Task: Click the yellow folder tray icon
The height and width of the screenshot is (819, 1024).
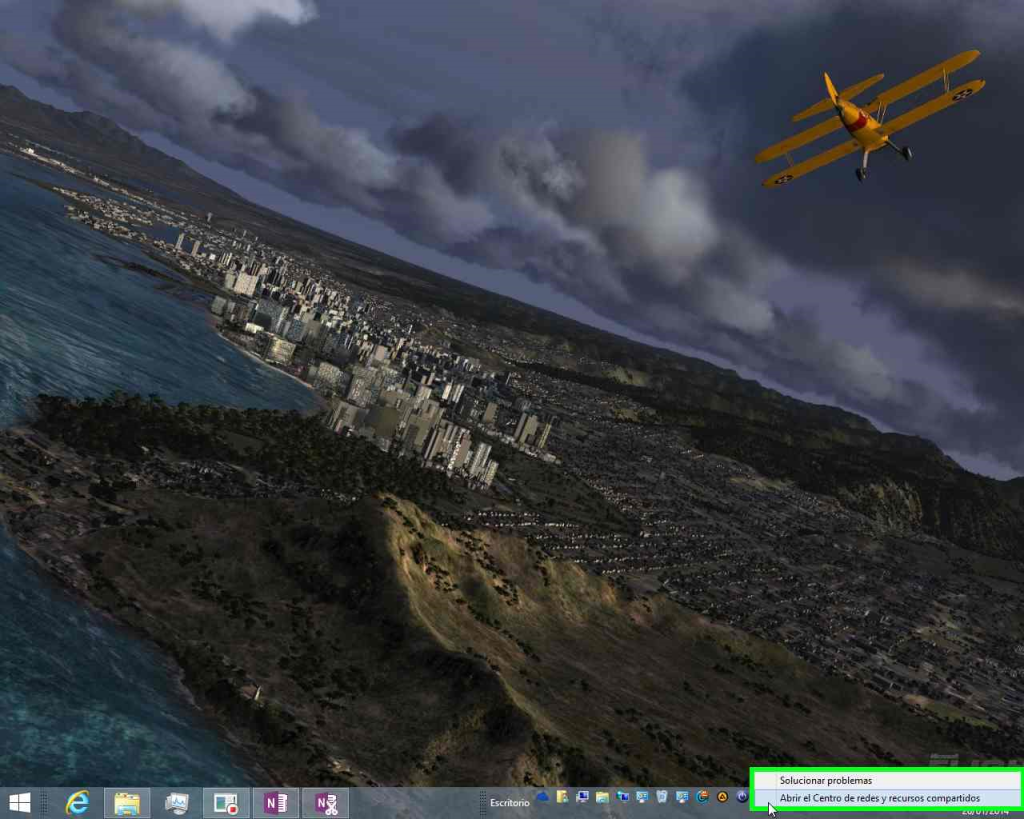Action: point(562,797)
